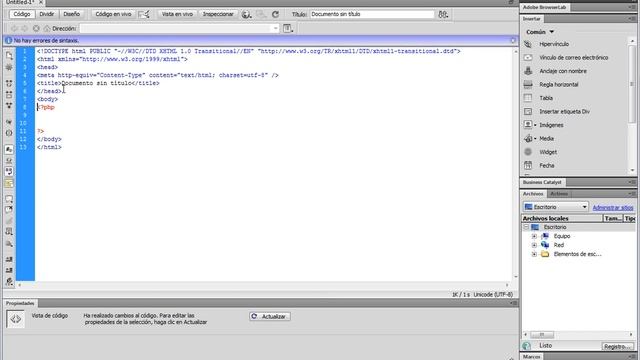Screen dimensions: 640x360
Task: Click Expand All icon in coding toolbar
Action: (x=9, y=105)
